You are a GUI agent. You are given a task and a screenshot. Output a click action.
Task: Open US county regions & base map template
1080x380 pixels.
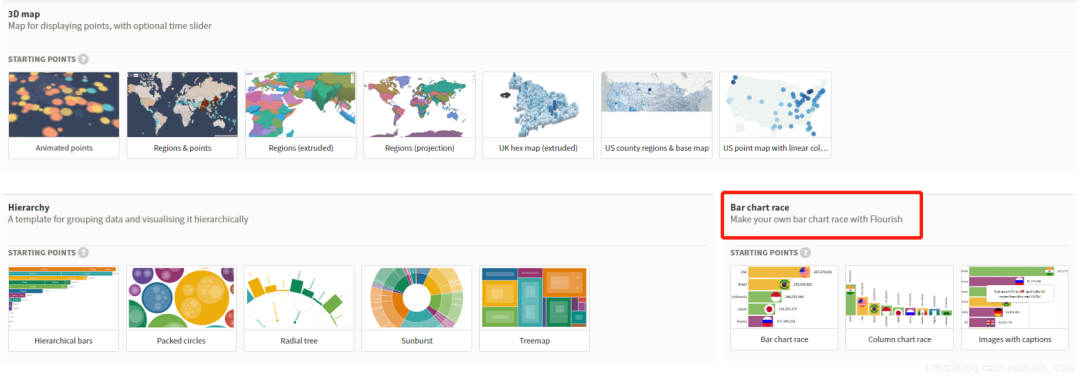pos(656,115)
